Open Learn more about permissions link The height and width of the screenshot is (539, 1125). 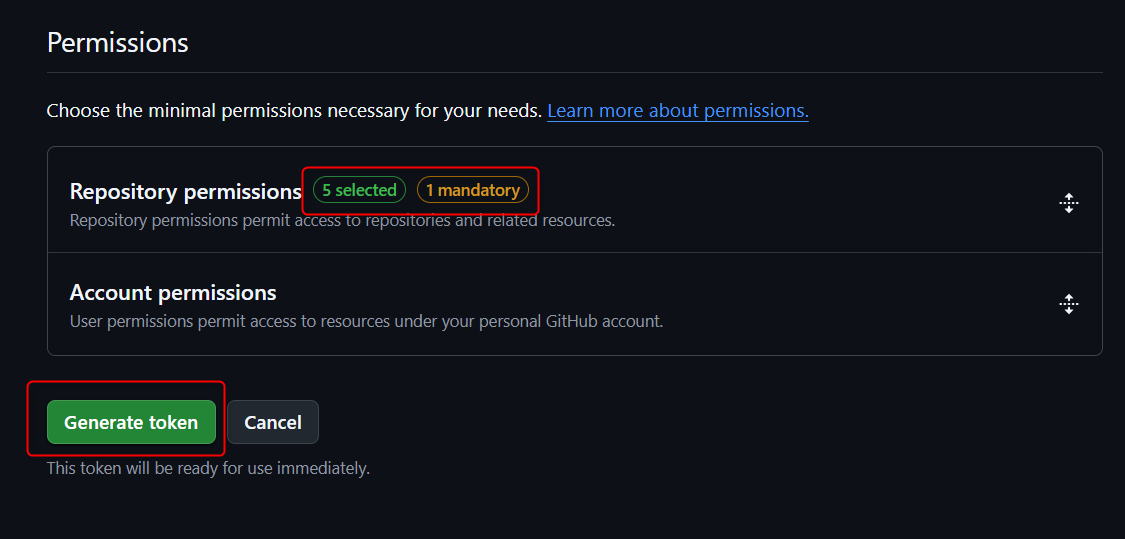point(678,111)
